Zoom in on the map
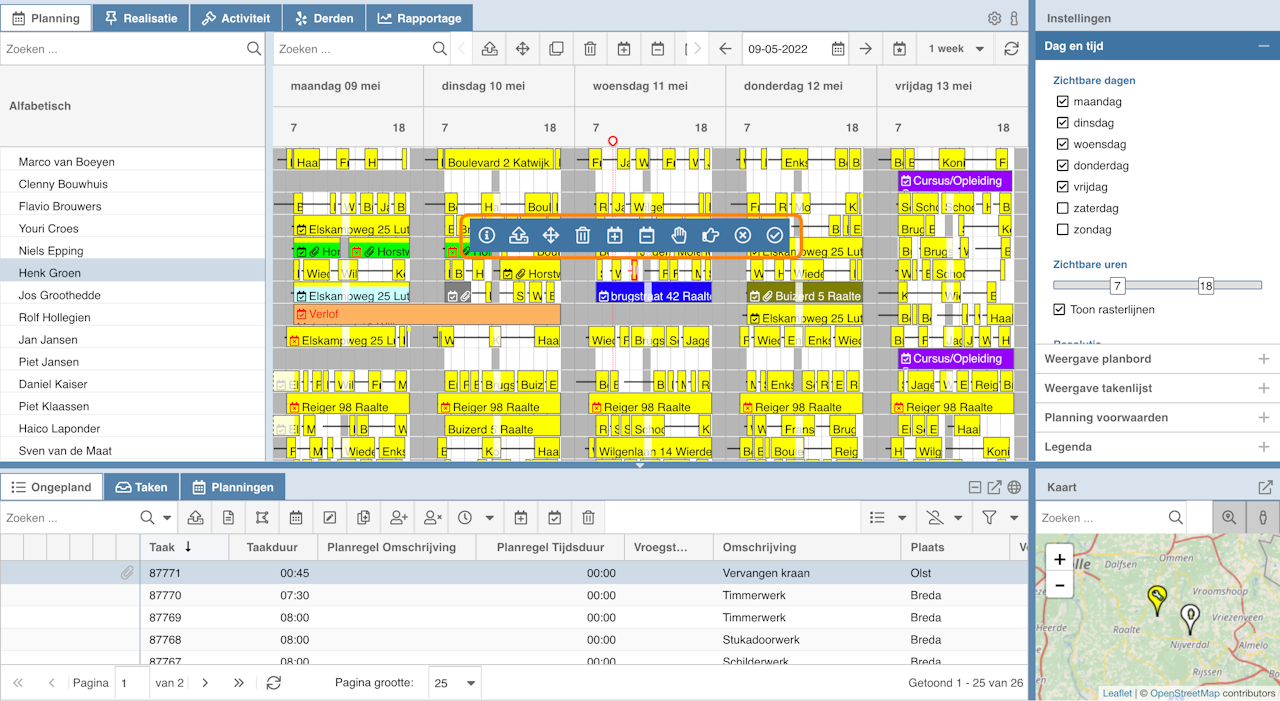Screen dimensions: 1280x701 (x=1059, y=559)
